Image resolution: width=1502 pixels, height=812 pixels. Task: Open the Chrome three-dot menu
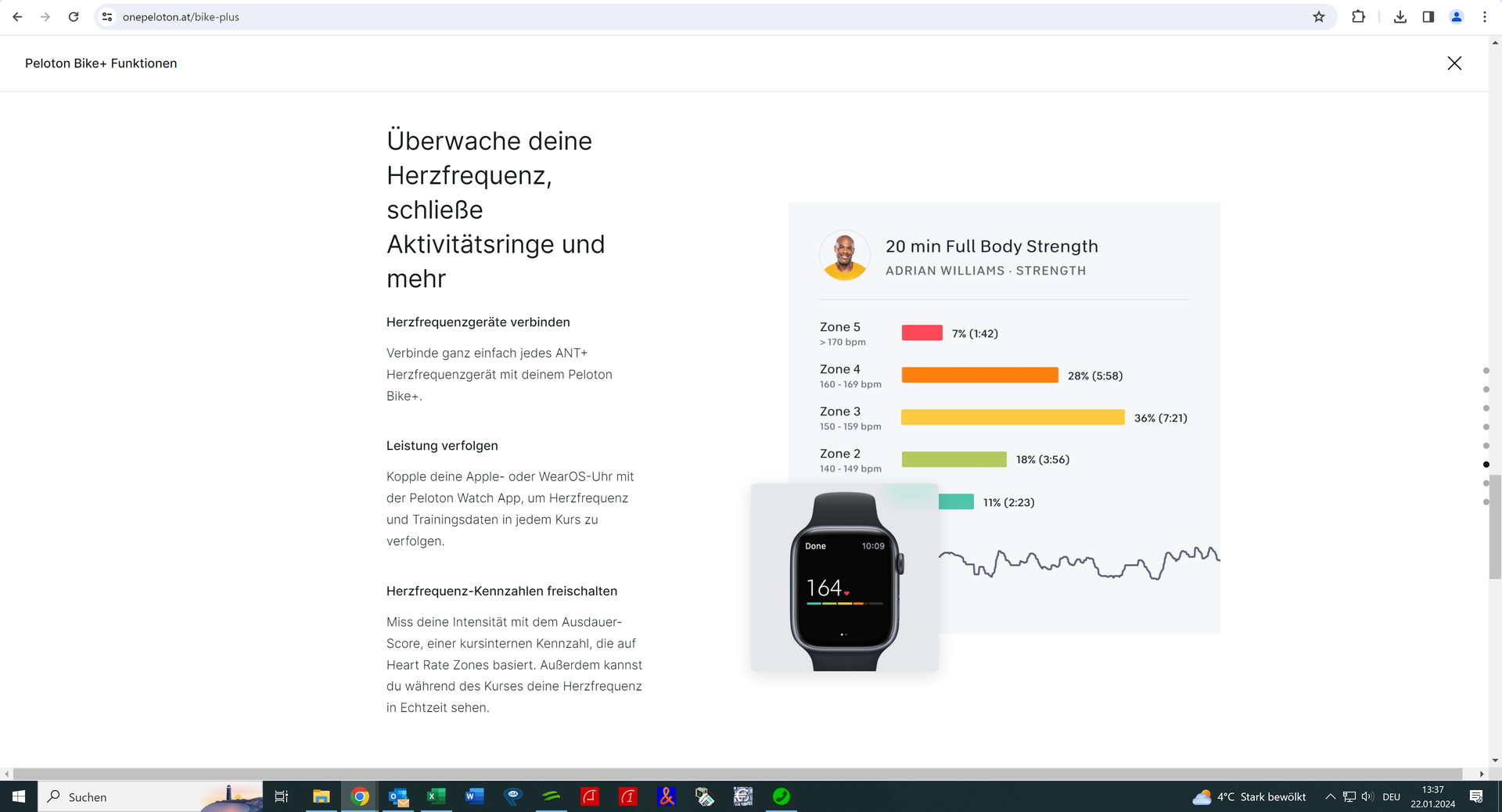pos(1485,16)
